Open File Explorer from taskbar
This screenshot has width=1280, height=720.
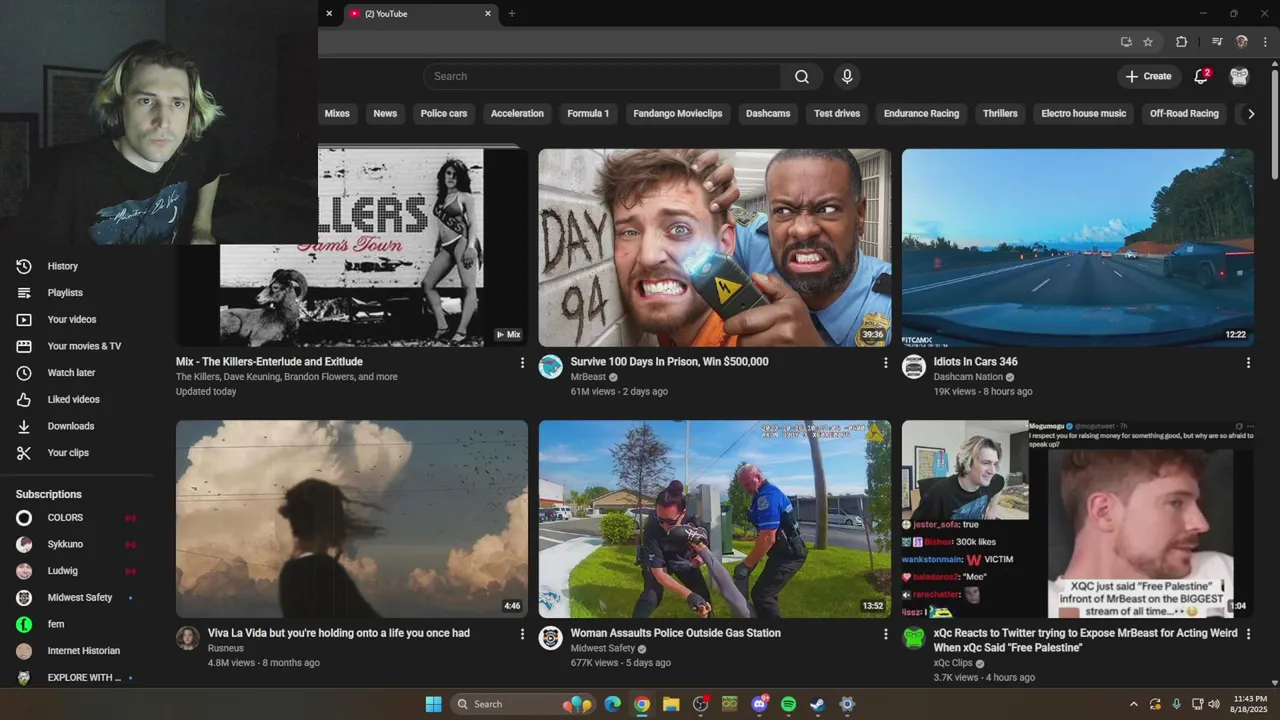pyautogui.click(x=671, y=704)
